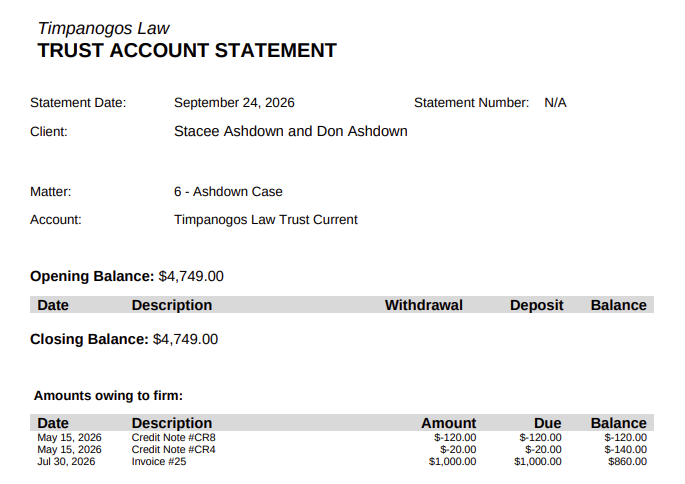The height and width of the screenshot is (484, 685).
Task: Click the Credit Note #CR8 entry
Action: tap(173, 437)
